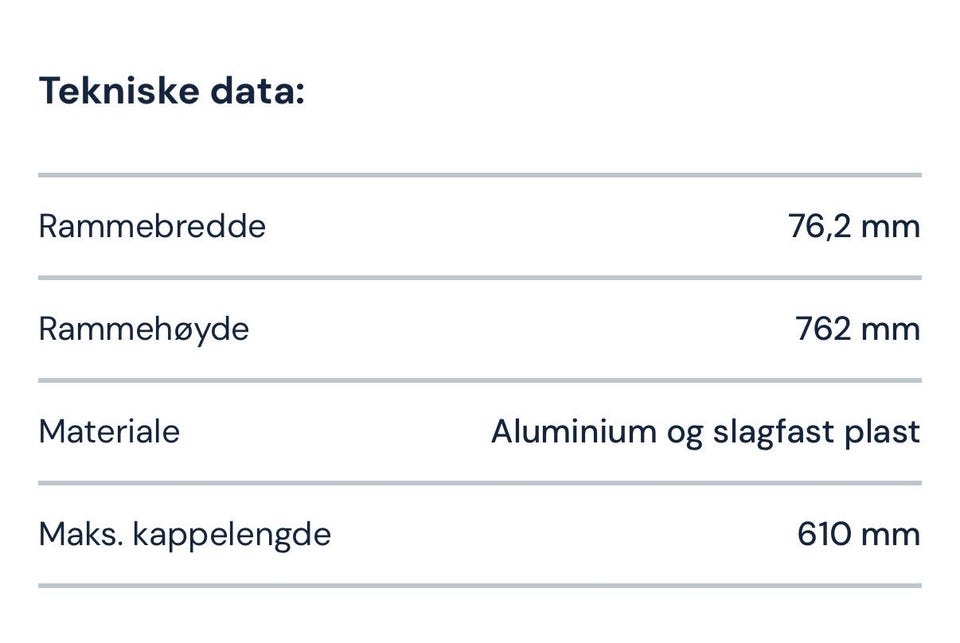Click the bottom divider below Maks. kappelengde

click(480, 585)
